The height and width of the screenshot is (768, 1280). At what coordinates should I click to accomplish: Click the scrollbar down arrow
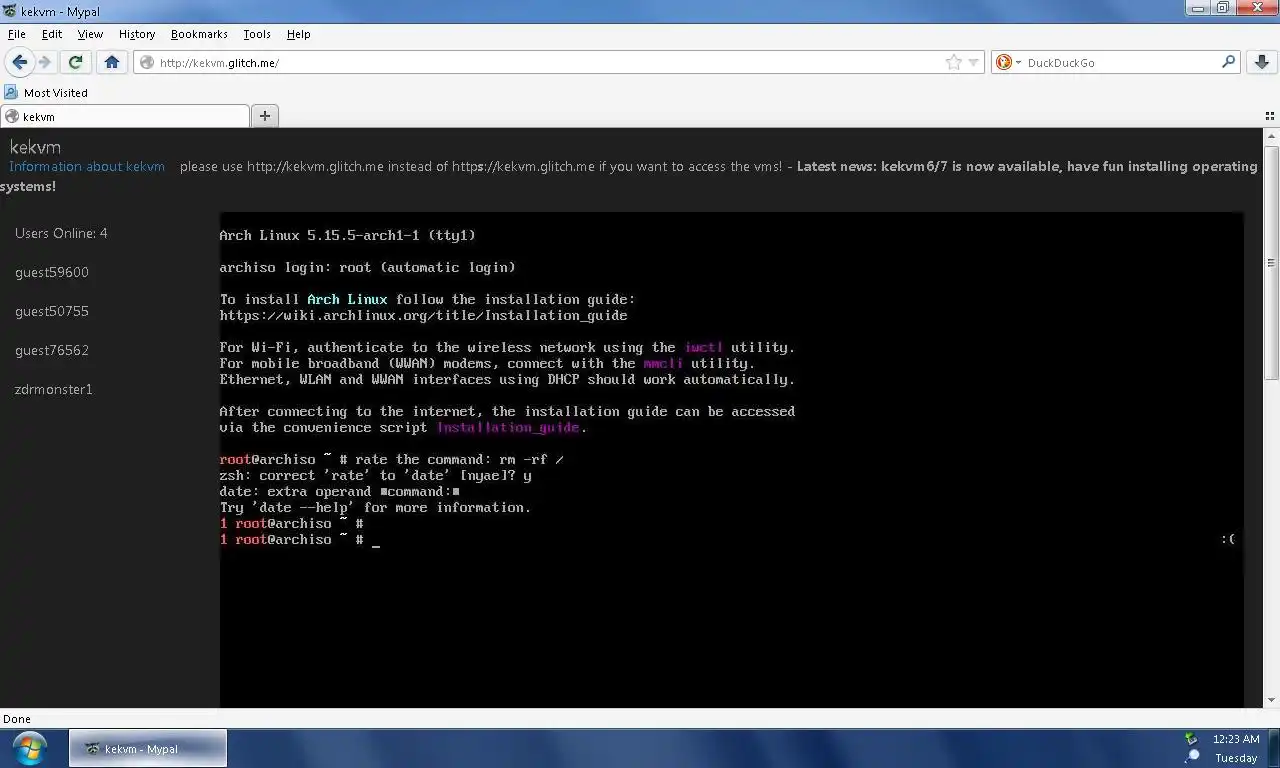(1272, 700)
